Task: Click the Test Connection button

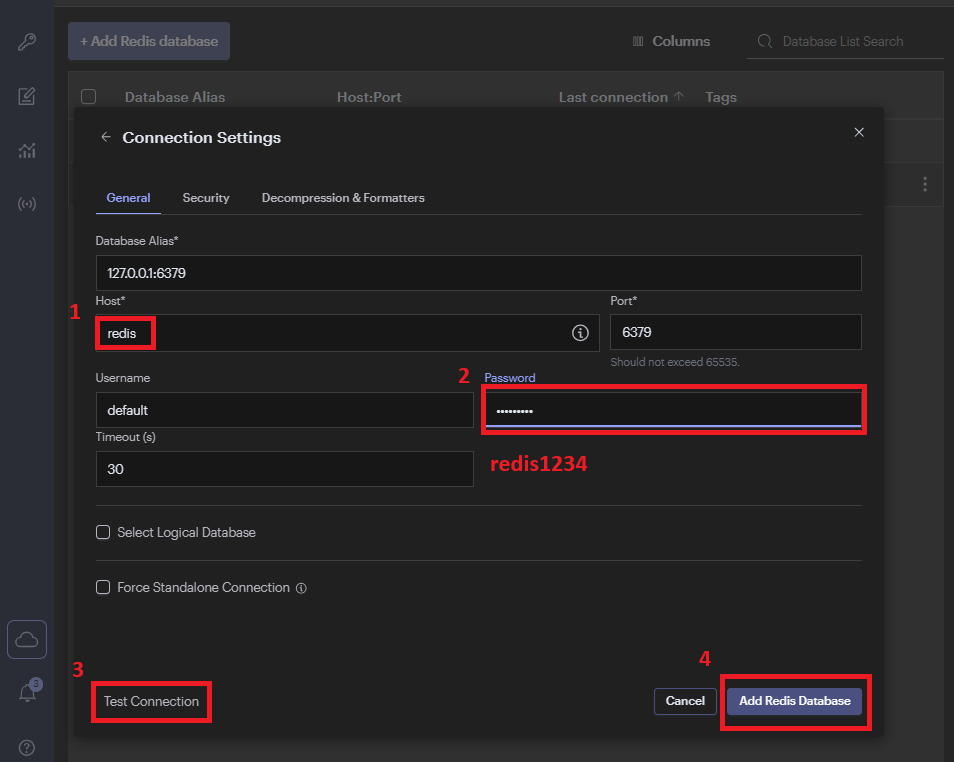Action: [x=151, y=701]
